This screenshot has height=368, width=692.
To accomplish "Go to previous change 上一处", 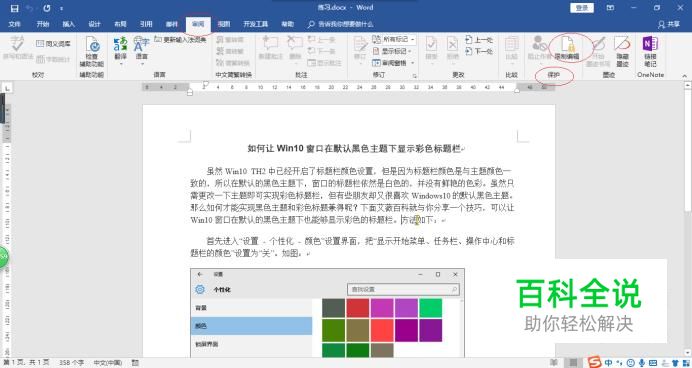I will pyautogui.click(x=479, y=40).
